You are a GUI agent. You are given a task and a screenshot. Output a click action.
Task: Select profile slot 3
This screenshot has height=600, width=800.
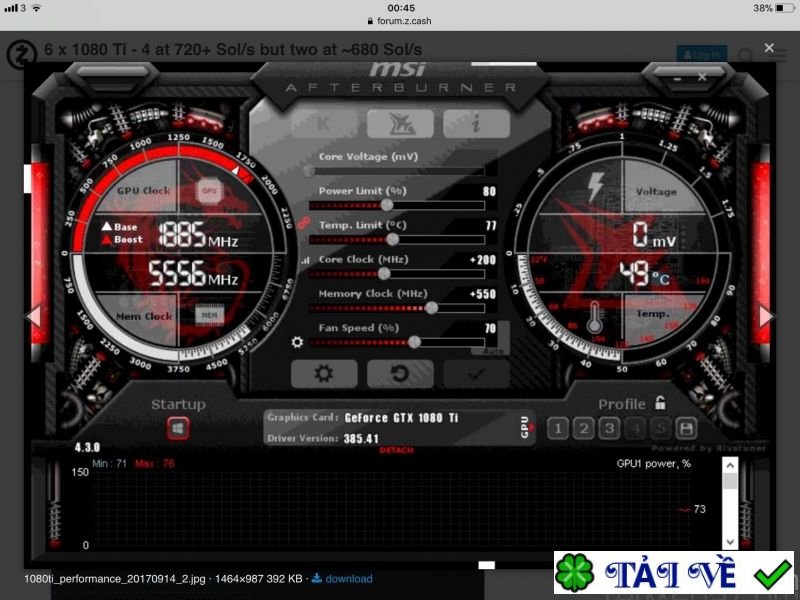click(609, 429)
